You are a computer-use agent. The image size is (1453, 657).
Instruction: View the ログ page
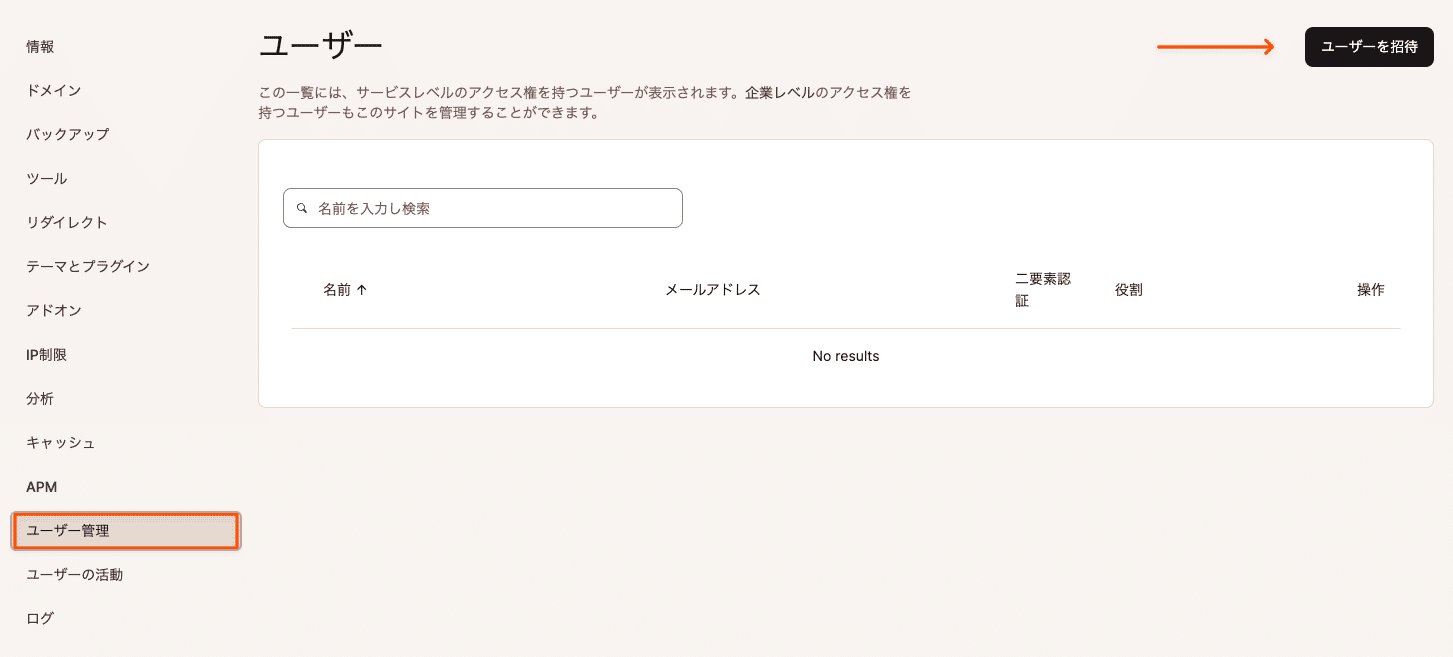pos(37,618)
